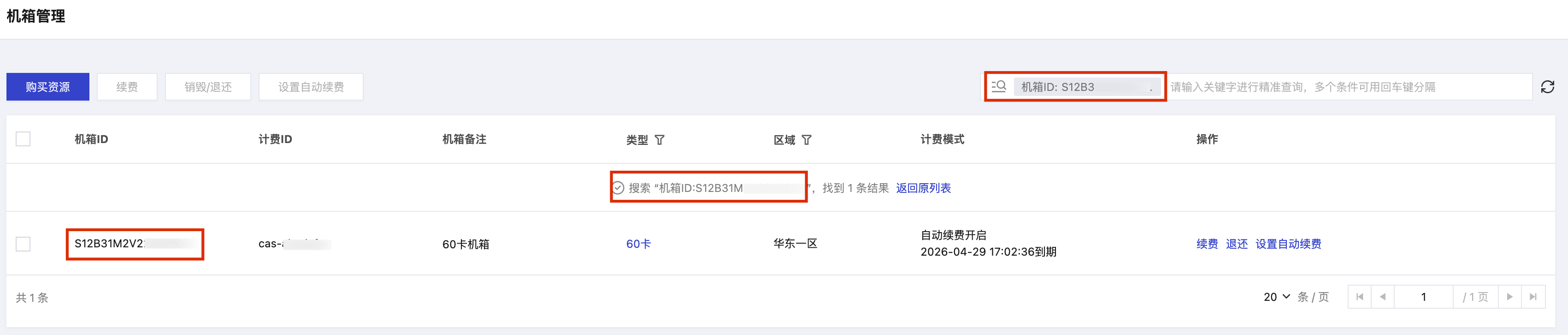
Task: Click the refresh icon beside search box
Action: tap(1547, 87)
